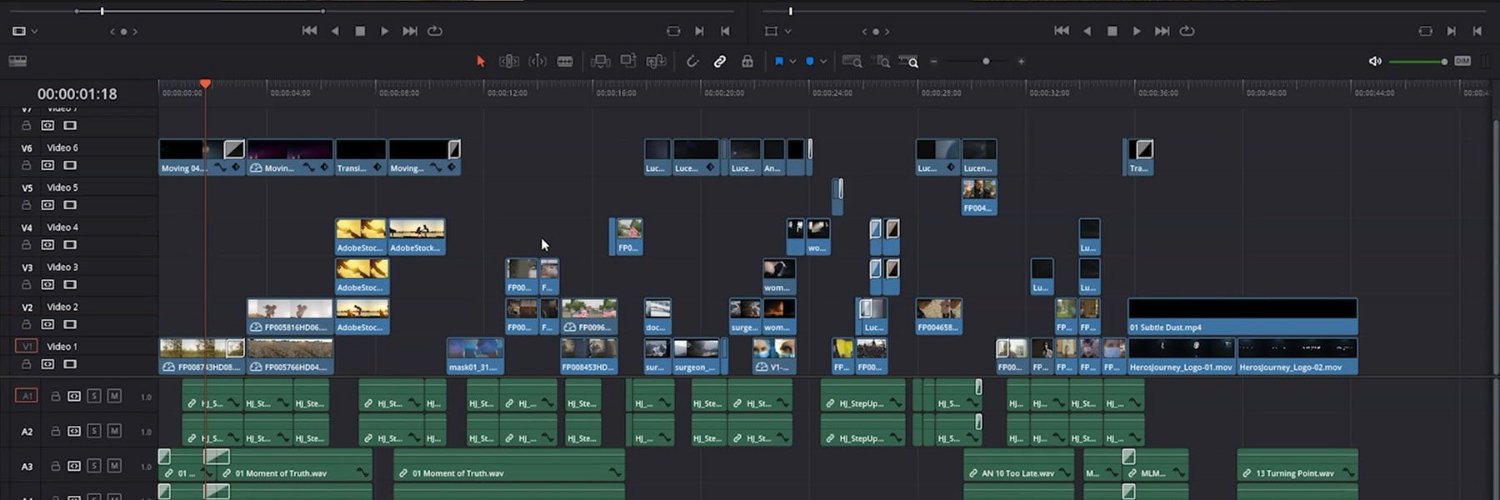Stop playback in right timeline viewer
This screenshot has height=500, width=1500.
[1112, 31]
